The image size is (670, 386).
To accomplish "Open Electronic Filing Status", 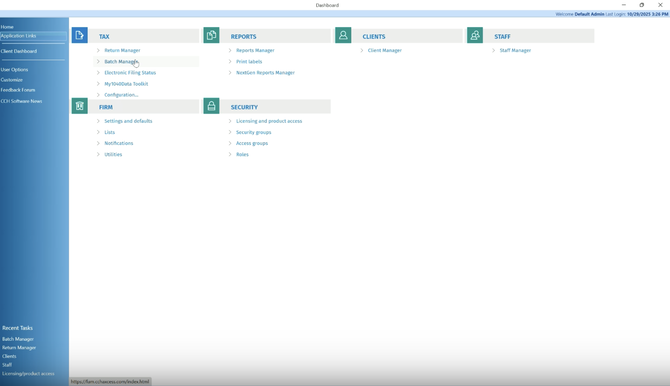I will pos(130,73).
